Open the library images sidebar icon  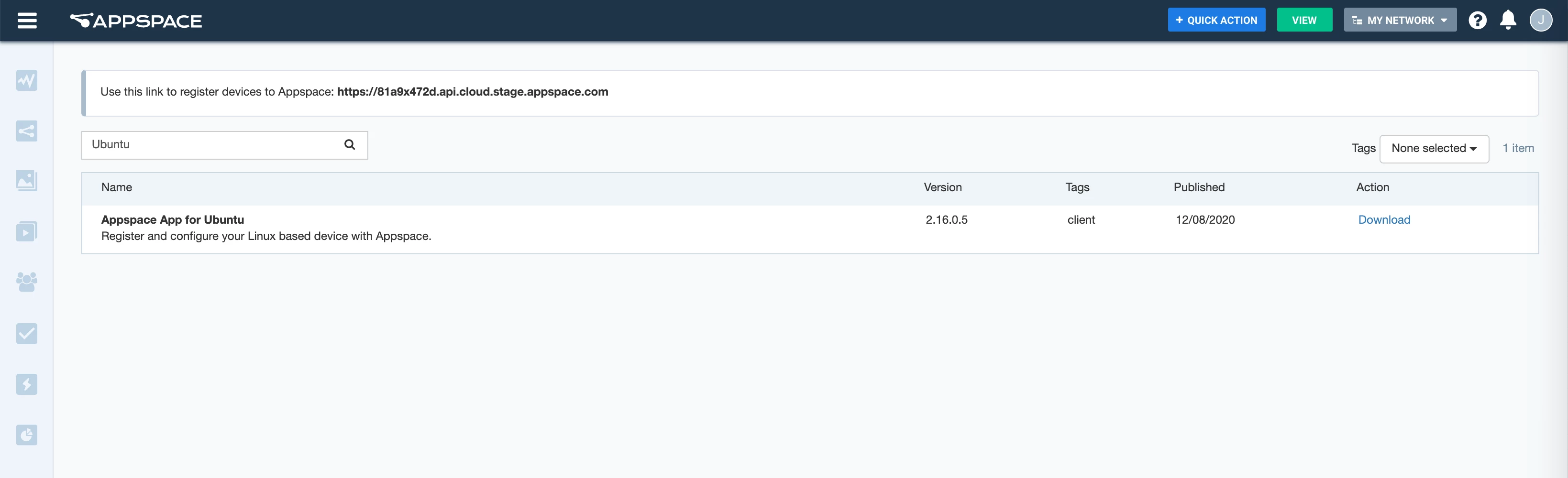coord(27,181)
